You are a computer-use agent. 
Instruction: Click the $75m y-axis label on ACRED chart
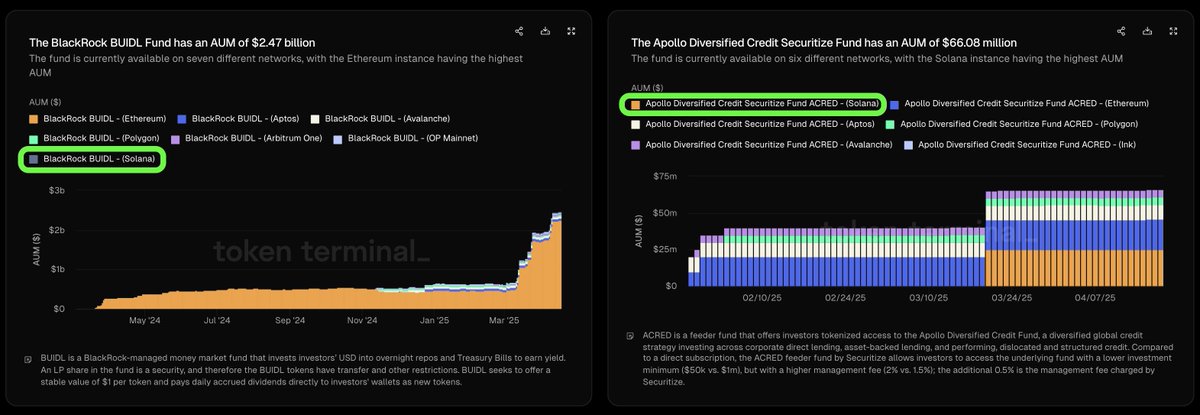click(664, 177)
